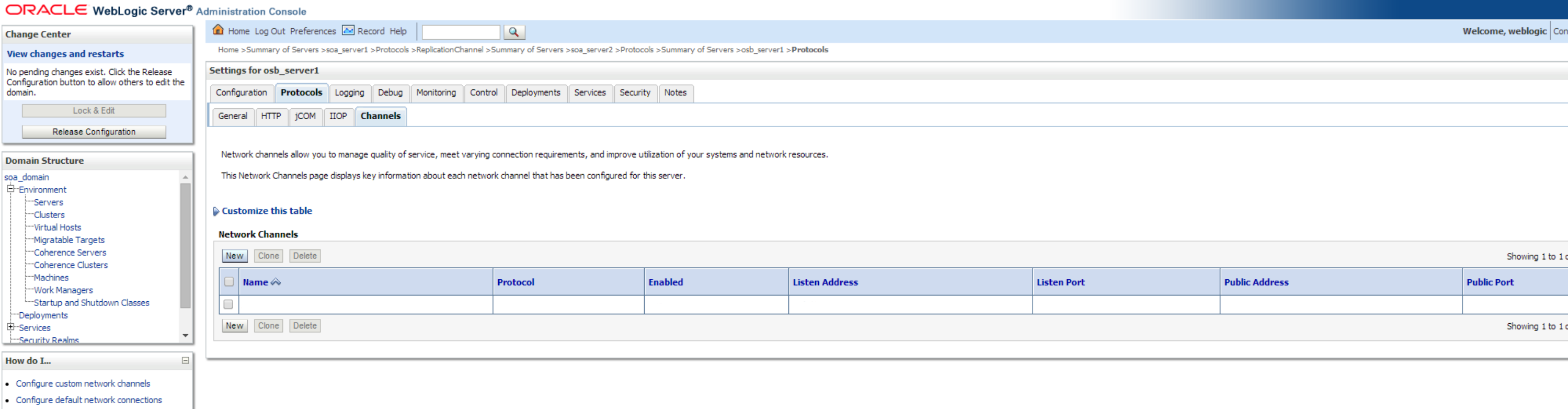Click Help in toolbar

coord(398,32)
